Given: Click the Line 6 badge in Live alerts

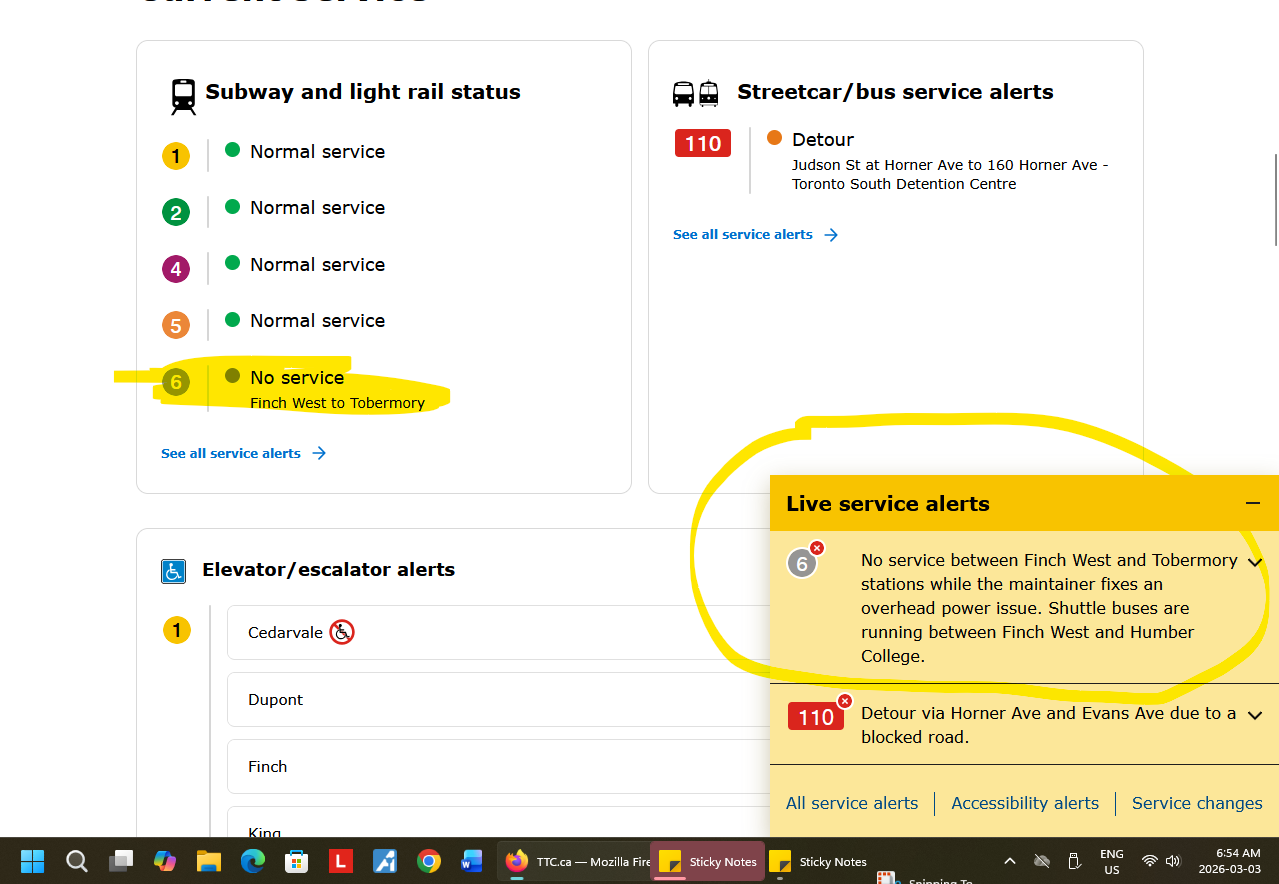Looking at the screenshot, I should point(802,564).
